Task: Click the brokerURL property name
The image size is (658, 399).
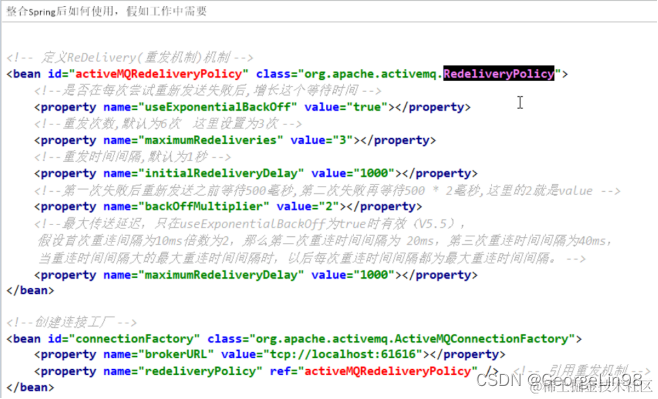Action: coord(176,355)
